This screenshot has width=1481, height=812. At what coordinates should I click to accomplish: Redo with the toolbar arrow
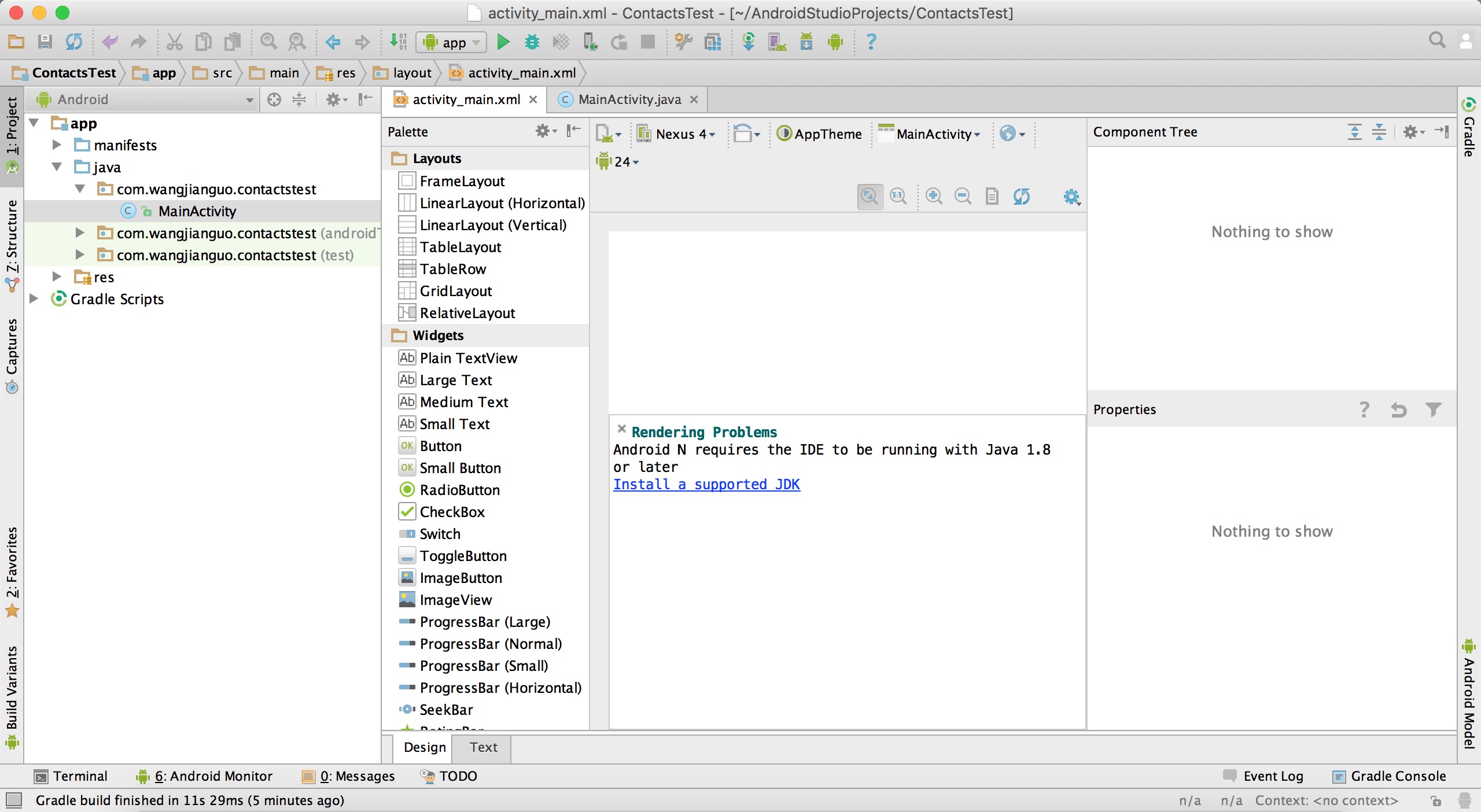coord(138,42)
